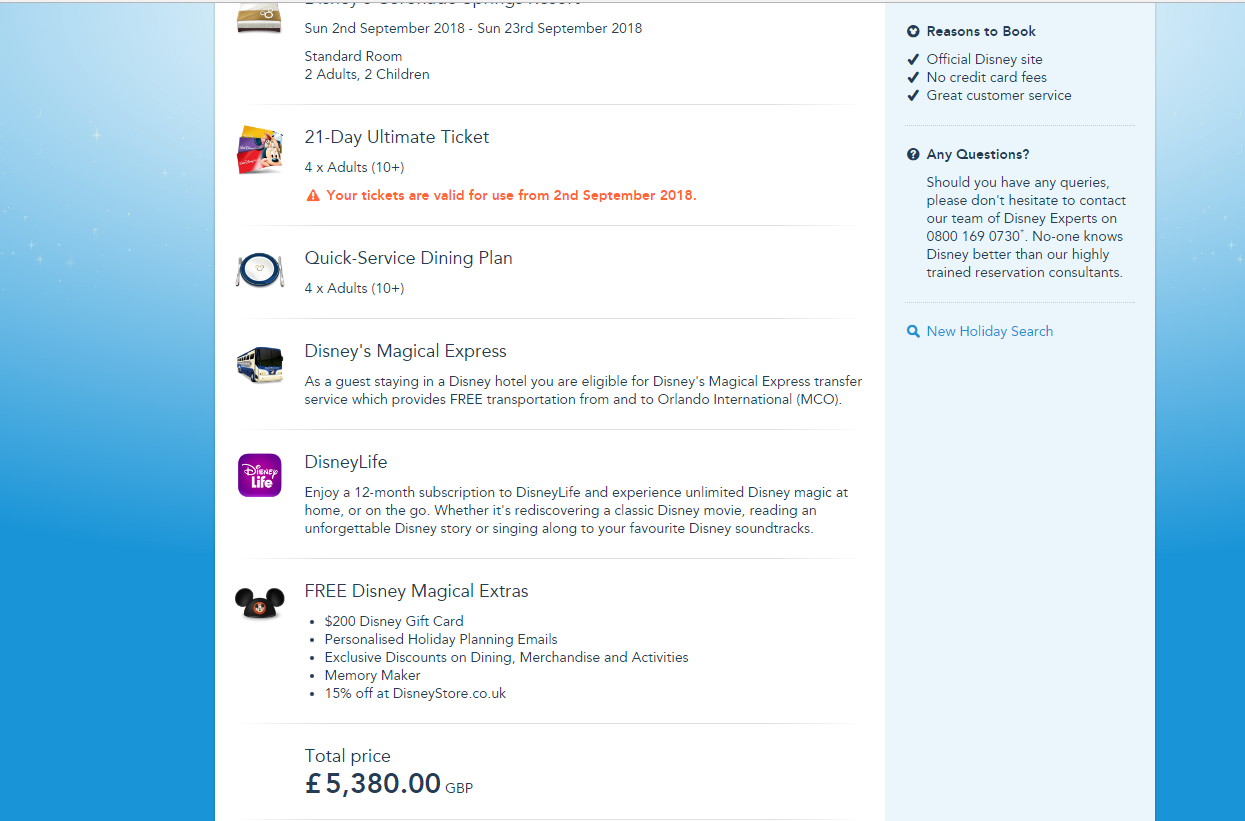
Task: Click the Any Questions help icon
Action: click(913, 155)
